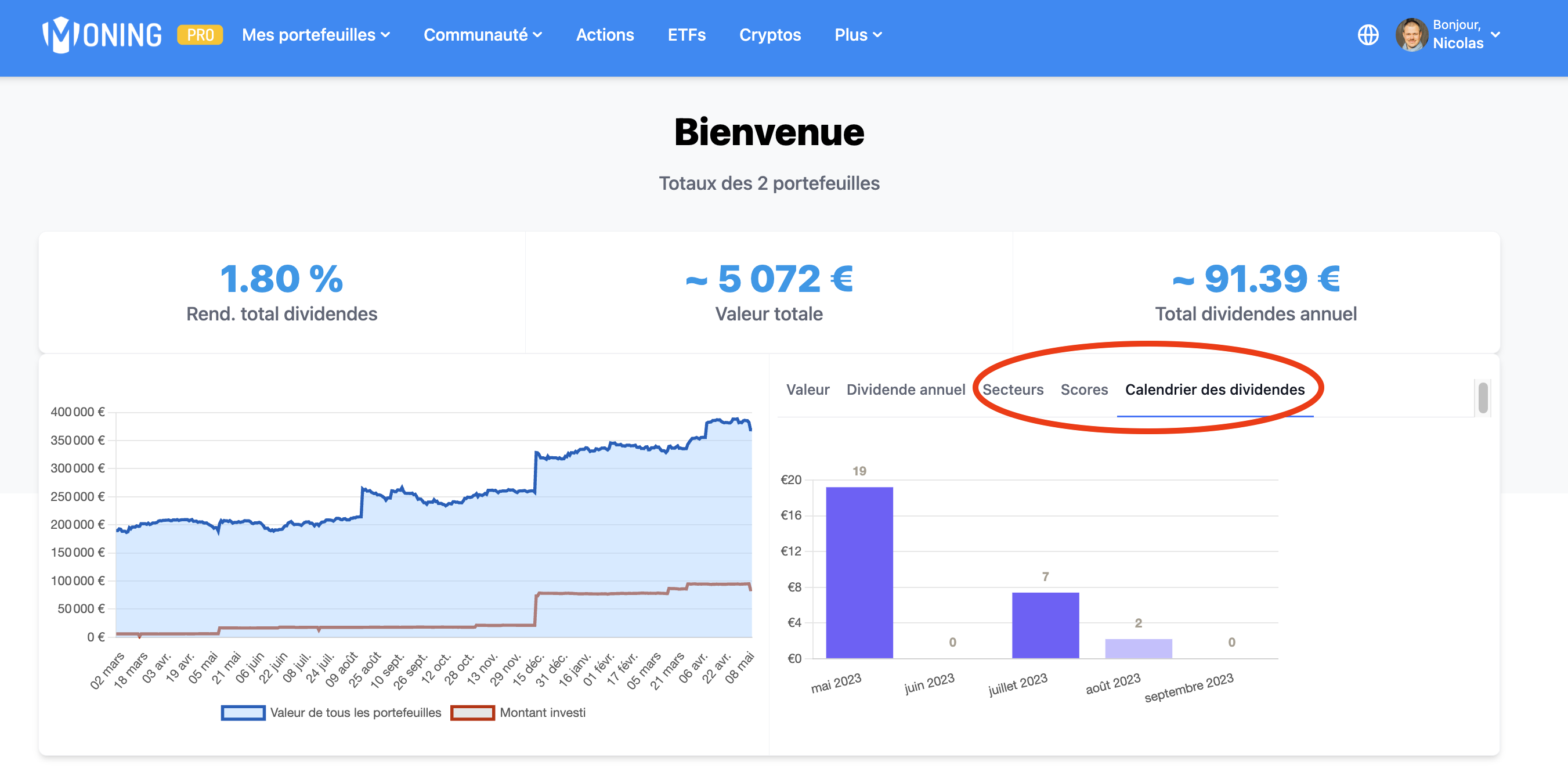
Task: Switch to the Valeur tab
Action: (808, 389)
